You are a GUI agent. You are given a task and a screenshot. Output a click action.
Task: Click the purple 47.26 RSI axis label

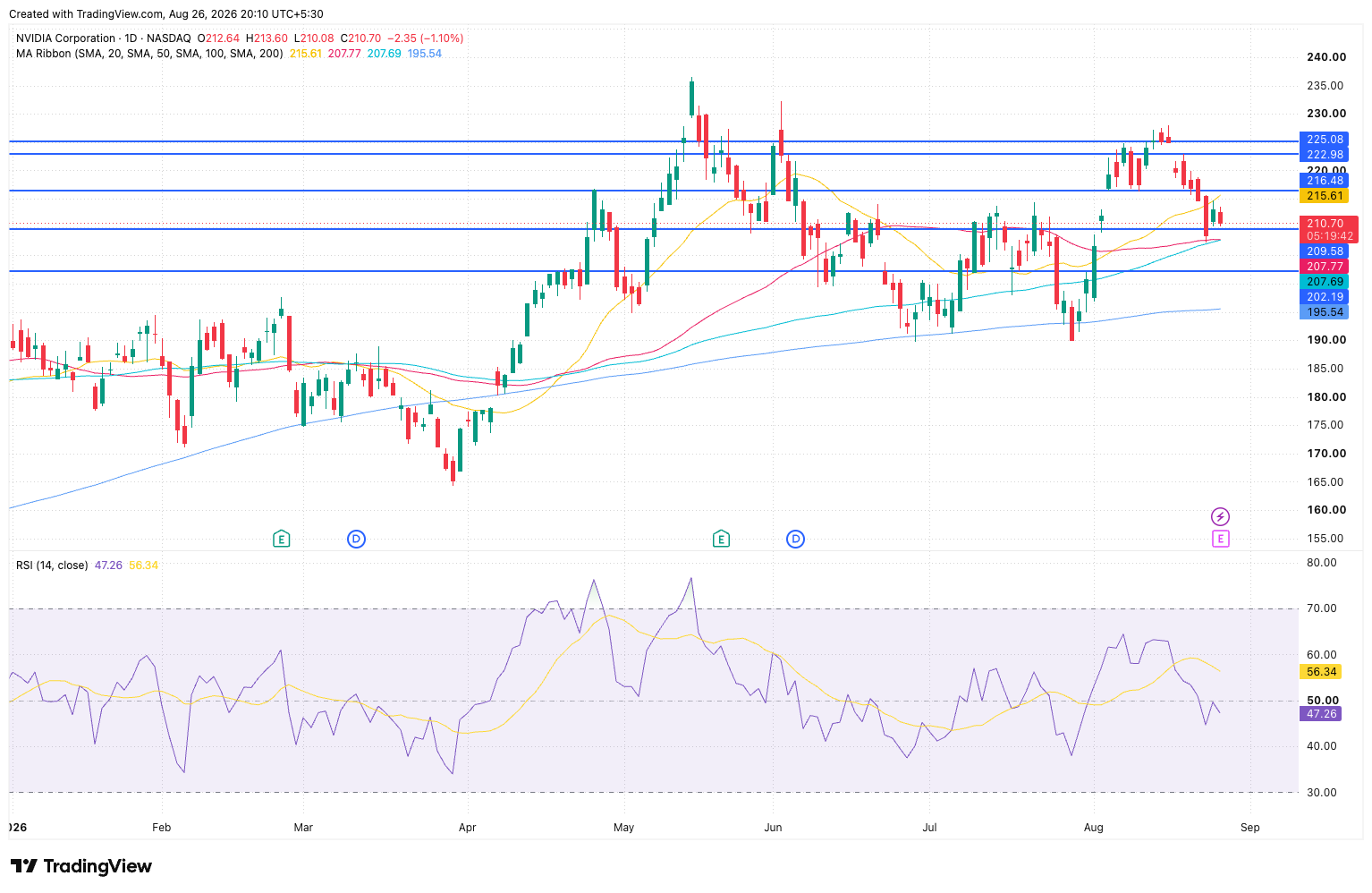pyautogui.click(x=1321, y=714)
